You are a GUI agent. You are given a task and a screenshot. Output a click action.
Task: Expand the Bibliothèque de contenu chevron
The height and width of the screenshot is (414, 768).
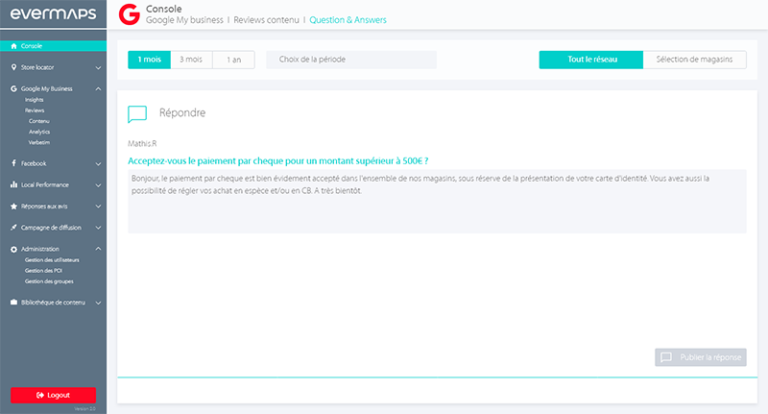point(98,302)
